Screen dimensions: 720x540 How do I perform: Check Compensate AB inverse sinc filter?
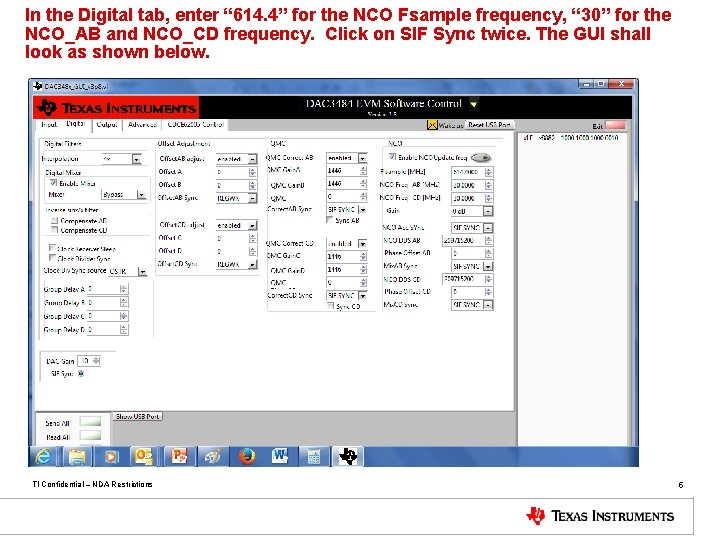55,220
